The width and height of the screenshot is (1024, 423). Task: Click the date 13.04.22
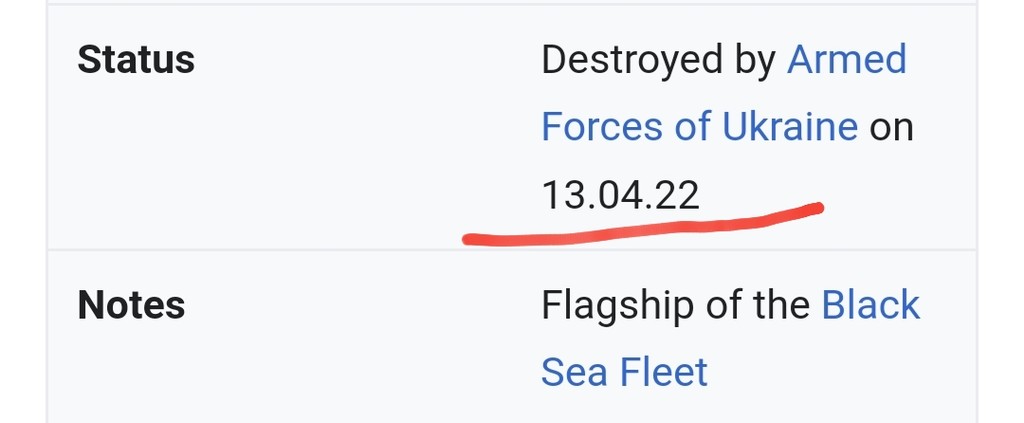click(620, 194)
